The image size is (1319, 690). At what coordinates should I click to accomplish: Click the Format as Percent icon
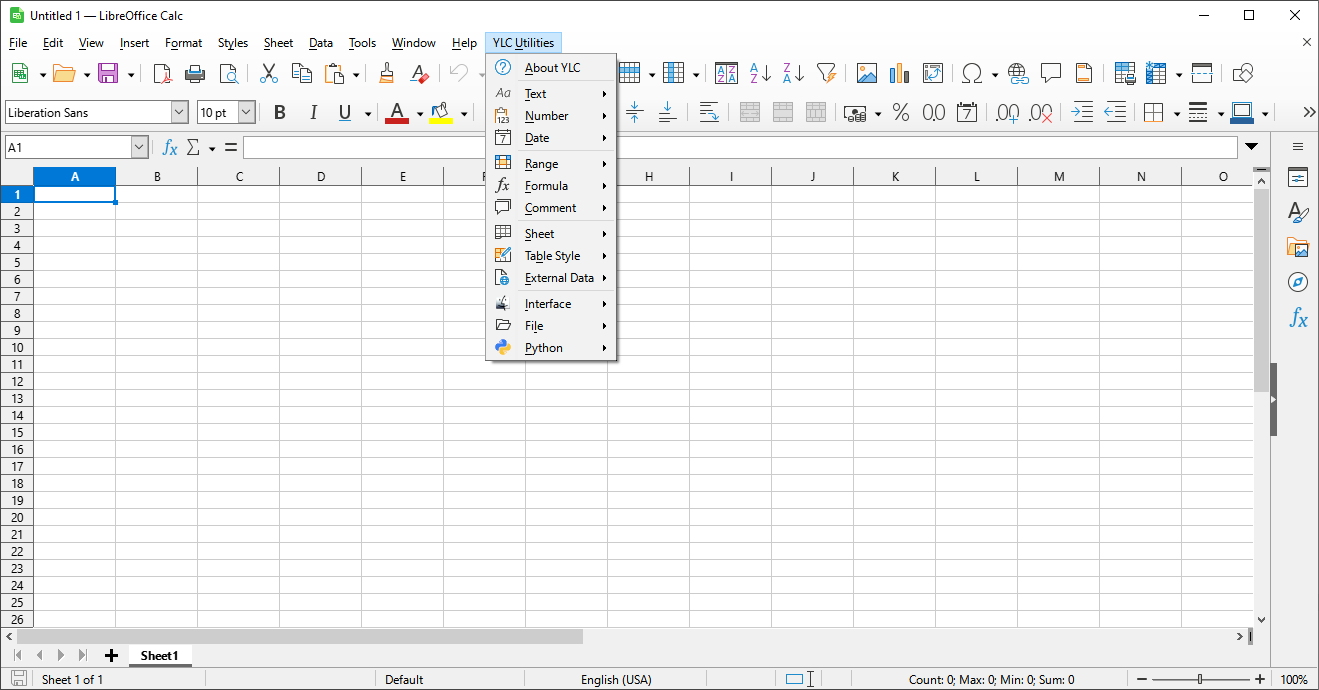901,113
